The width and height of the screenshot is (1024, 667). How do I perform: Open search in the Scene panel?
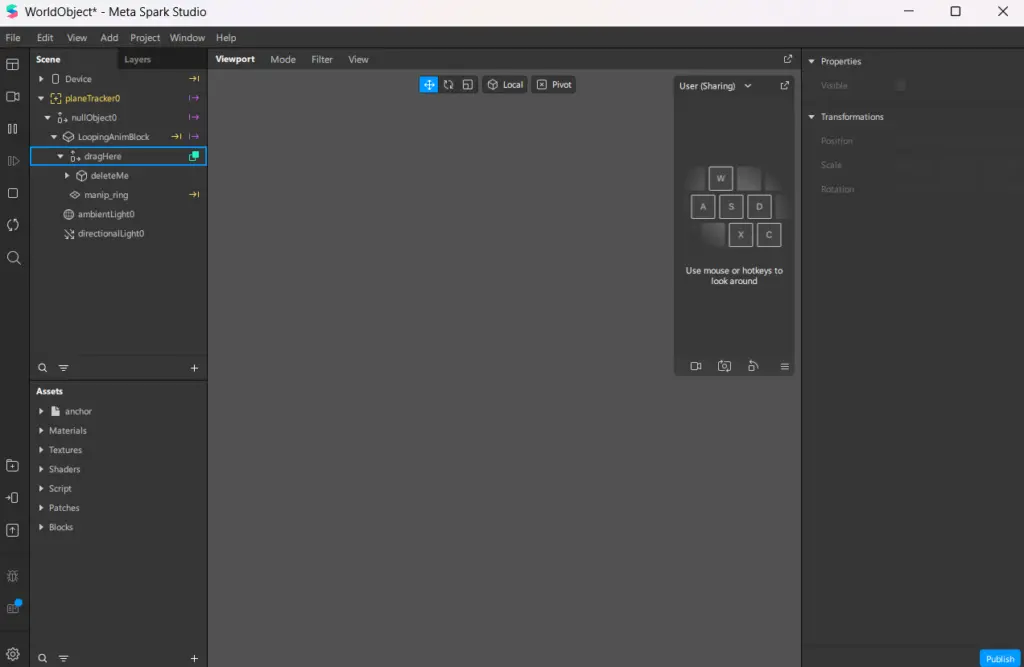click(42, 367)
